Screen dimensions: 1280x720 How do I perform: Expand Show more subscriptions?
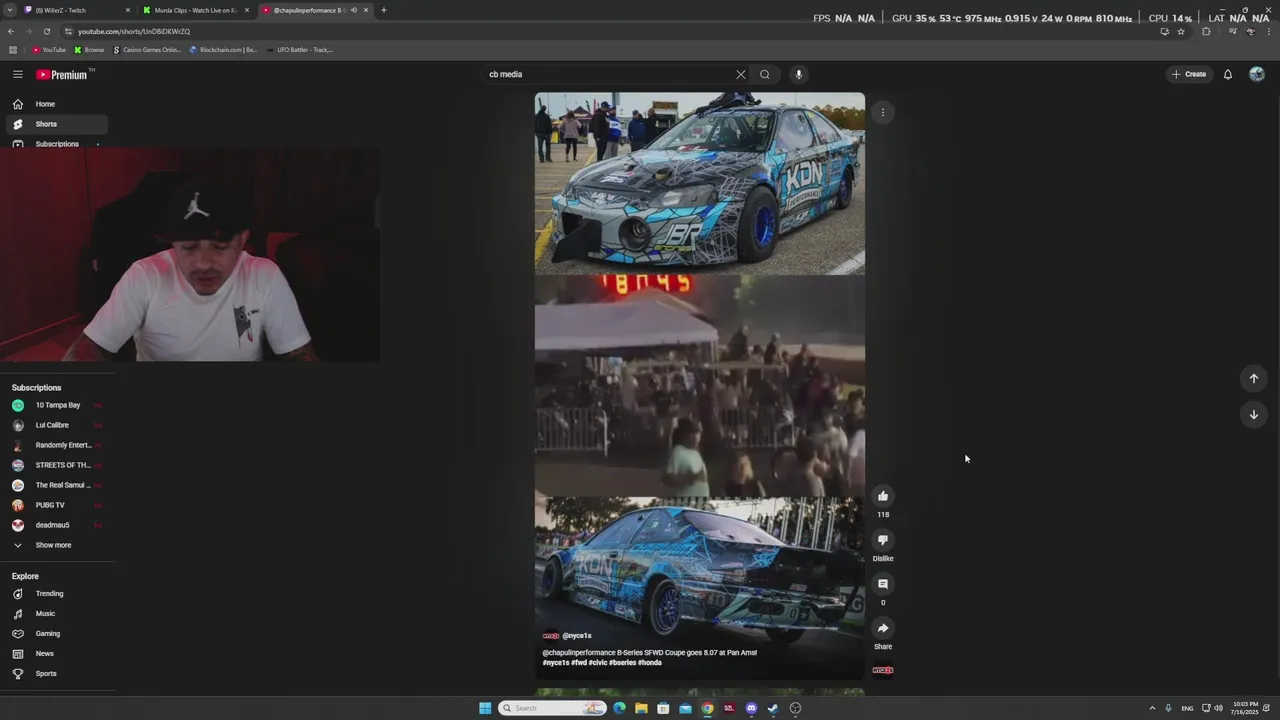[58, 545]
